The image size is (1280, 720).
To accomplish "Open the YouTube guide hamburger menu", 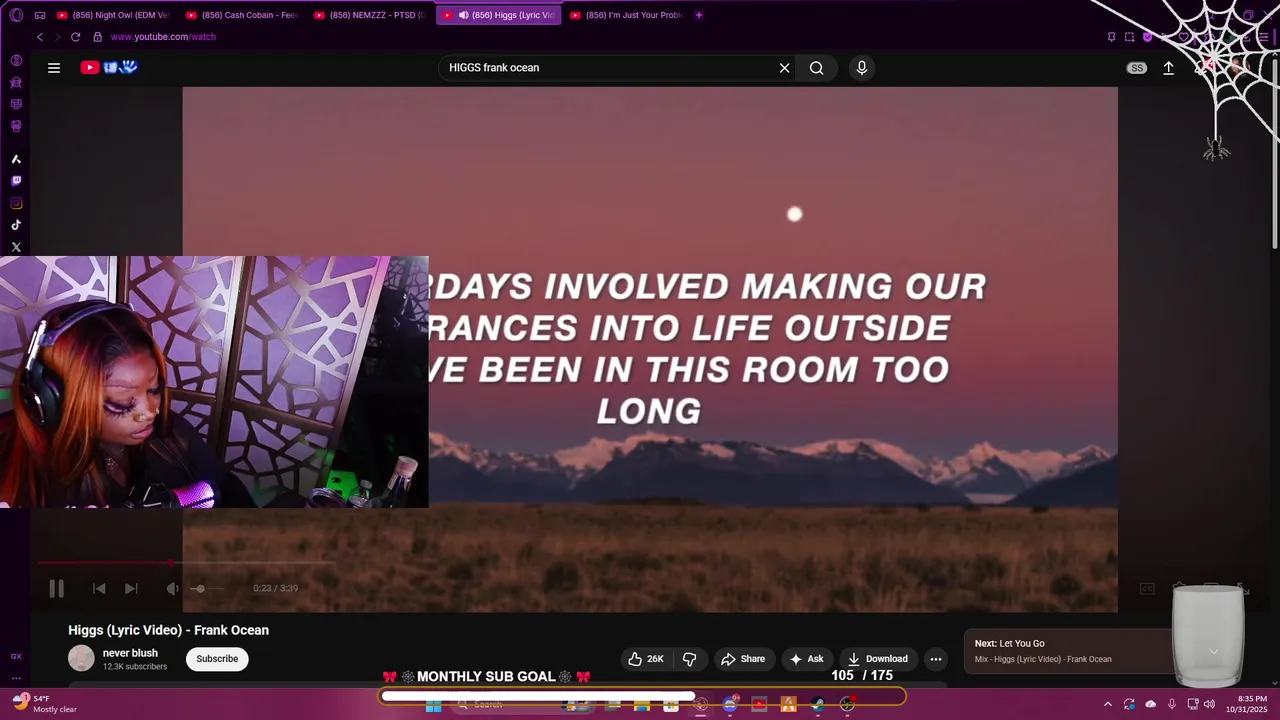I will click(x=54, y=68).
